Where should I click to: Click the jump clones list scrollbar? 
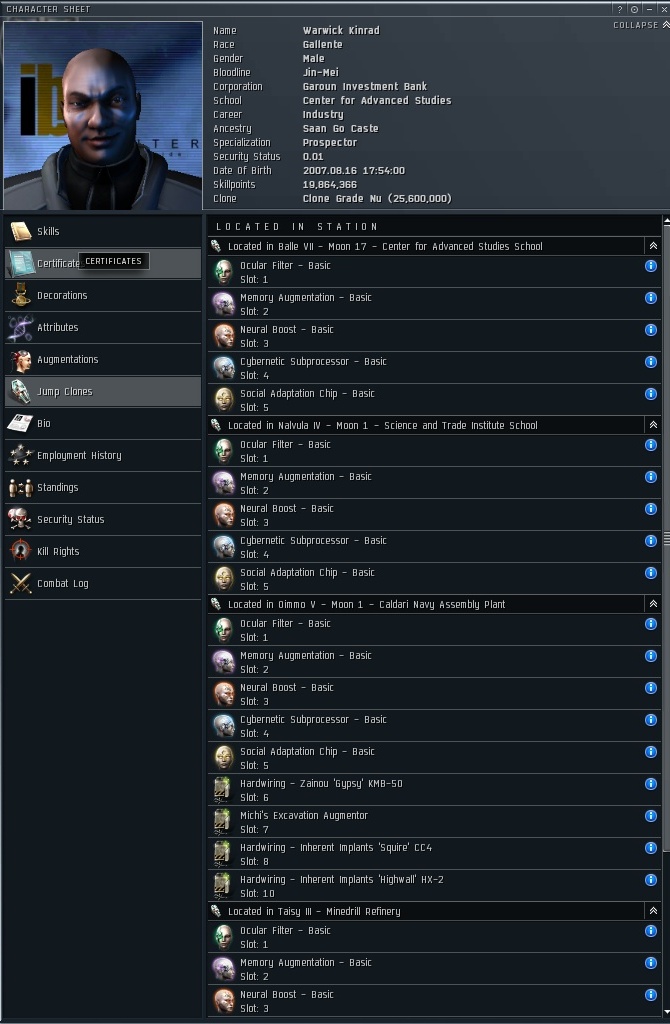tap(666, 538)
